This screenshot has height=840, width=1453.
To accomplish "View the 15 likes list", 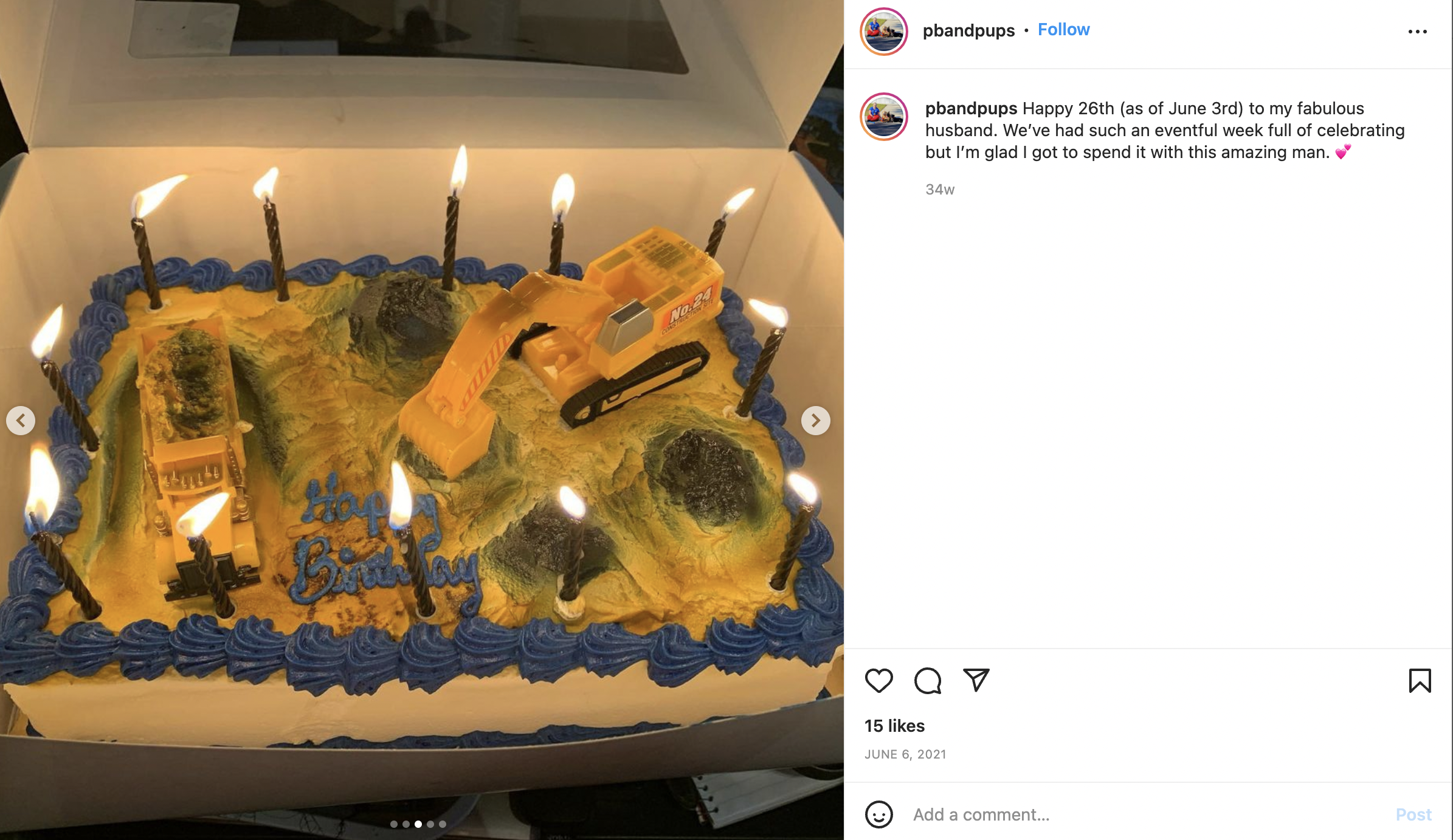I will tap(894, 726).
